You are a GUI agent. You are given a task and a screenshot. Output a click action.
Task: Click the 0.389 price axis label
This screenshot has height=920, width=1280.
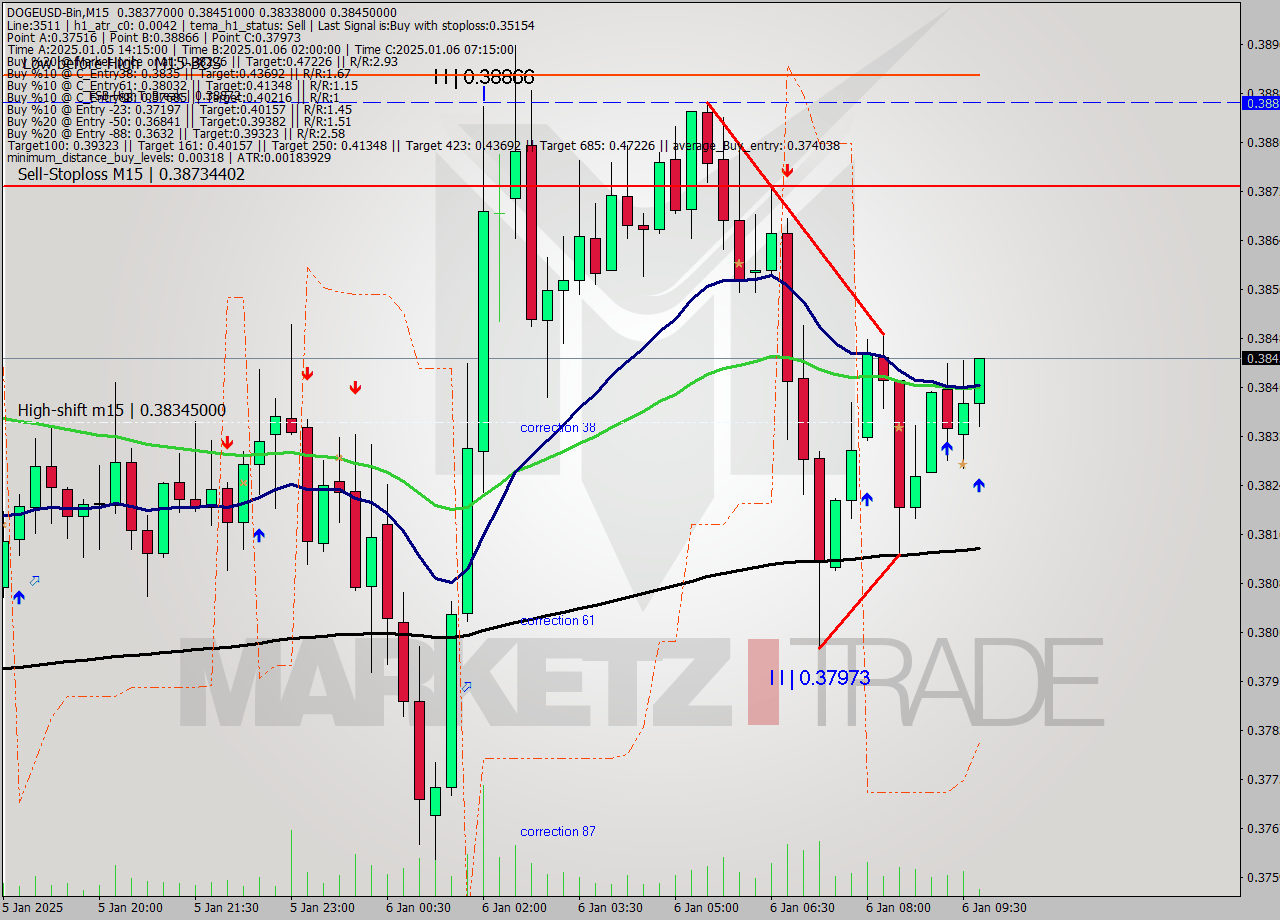1262,45
